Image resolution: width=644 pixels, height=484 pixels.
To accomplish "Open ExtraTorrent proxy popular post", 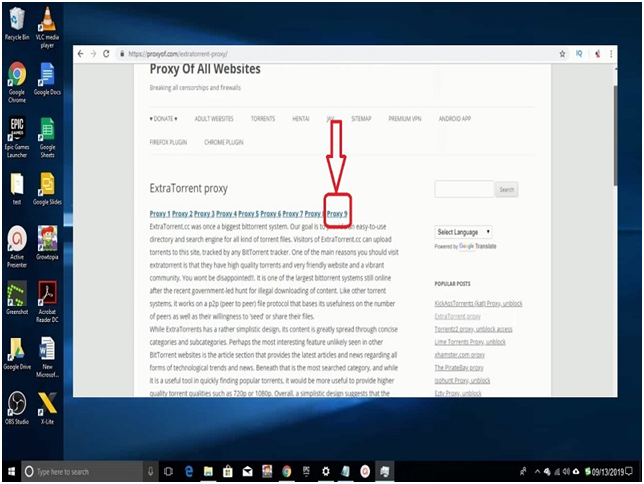I will pos(458,316).
